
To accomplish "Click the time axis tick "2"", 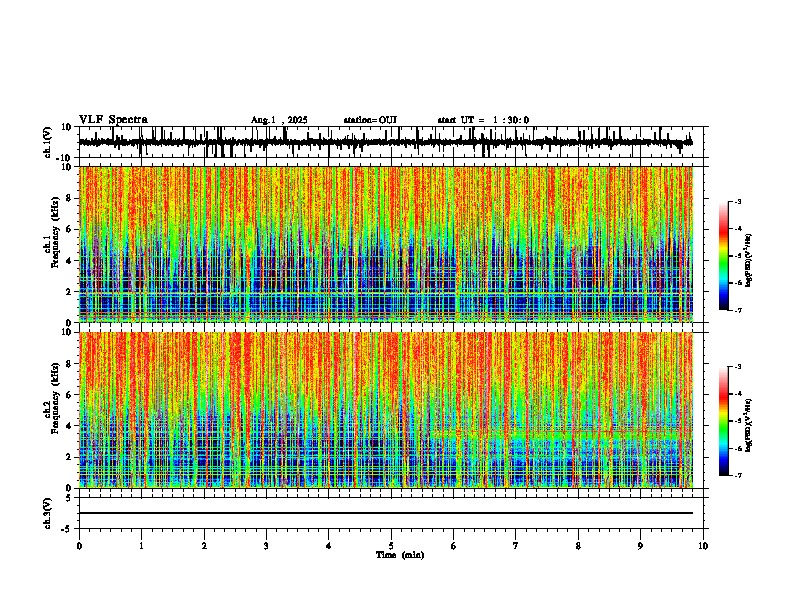I will coord(204,546).
